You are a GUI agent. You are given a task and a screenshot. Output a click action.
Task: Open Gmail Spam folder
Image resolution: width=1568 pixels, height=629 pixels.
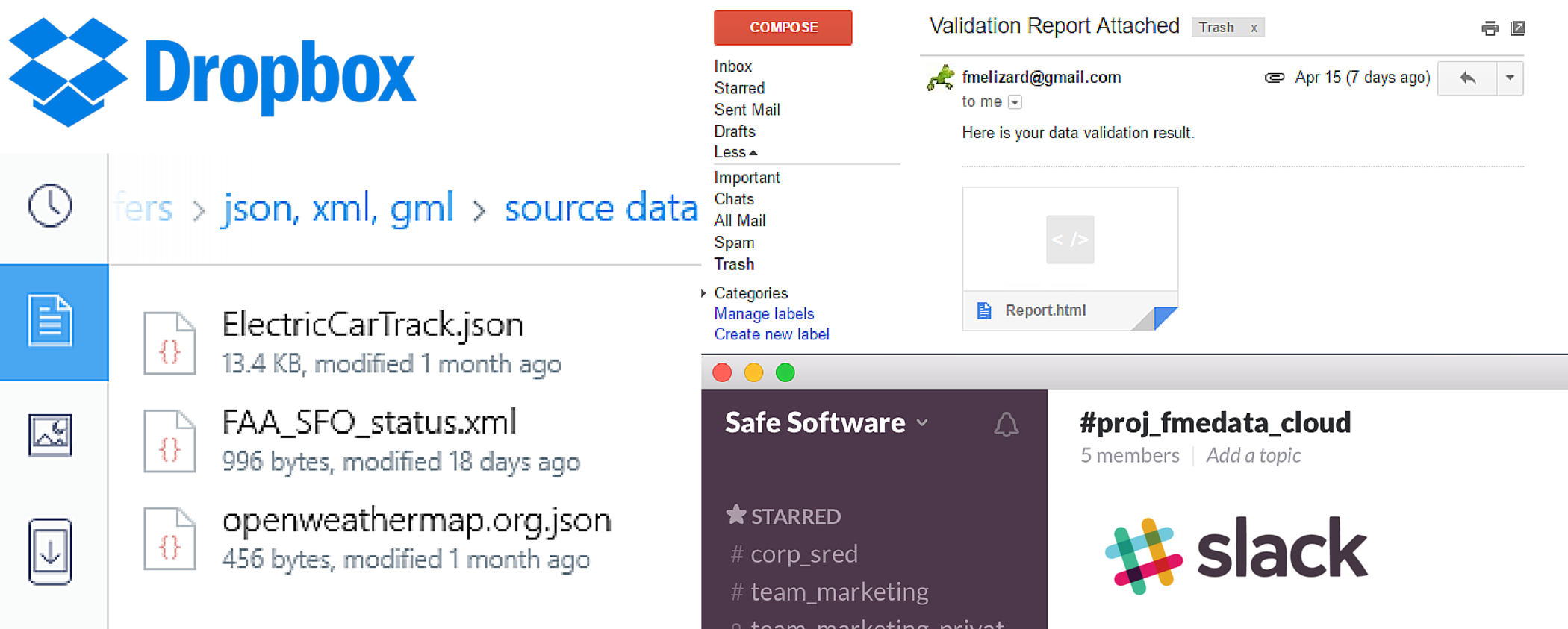[734, 242]
